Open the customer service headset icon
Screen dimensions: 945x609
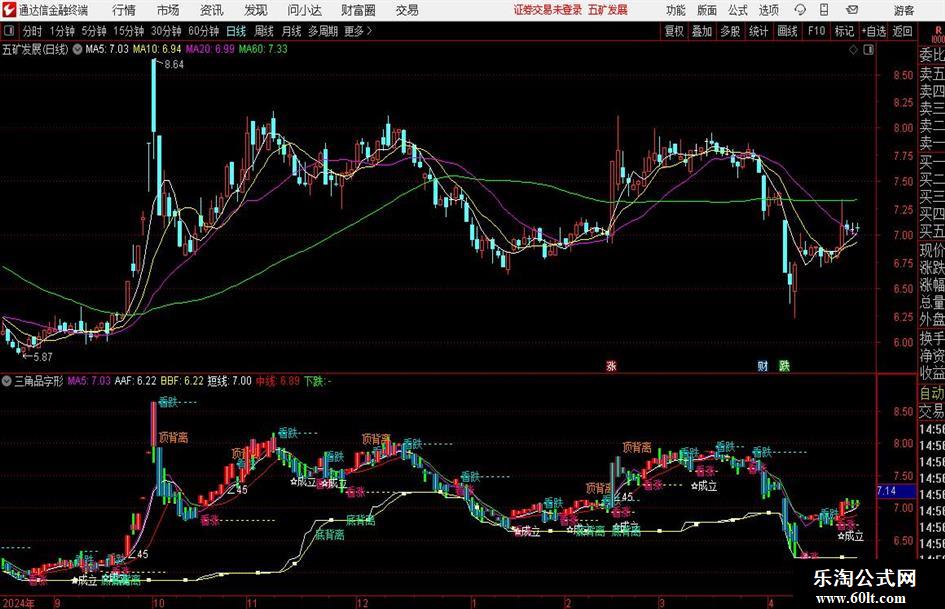tap(800, 10)
